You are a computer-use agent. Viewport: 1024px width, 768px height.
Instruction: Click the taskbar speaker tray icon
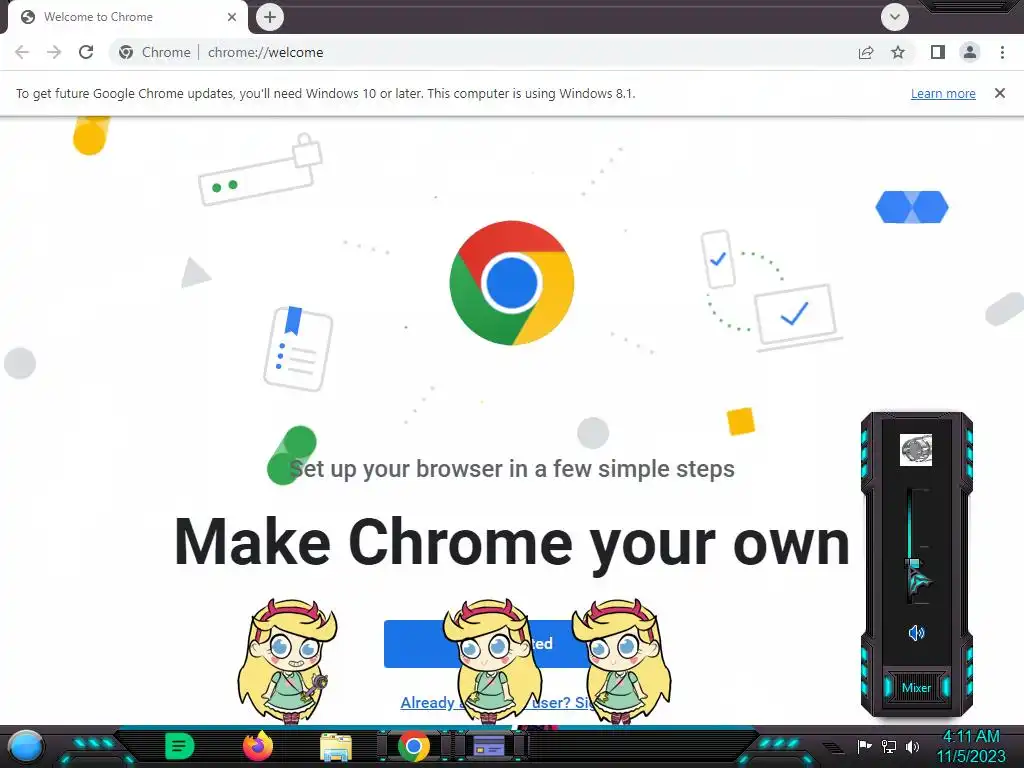point(913,746)
